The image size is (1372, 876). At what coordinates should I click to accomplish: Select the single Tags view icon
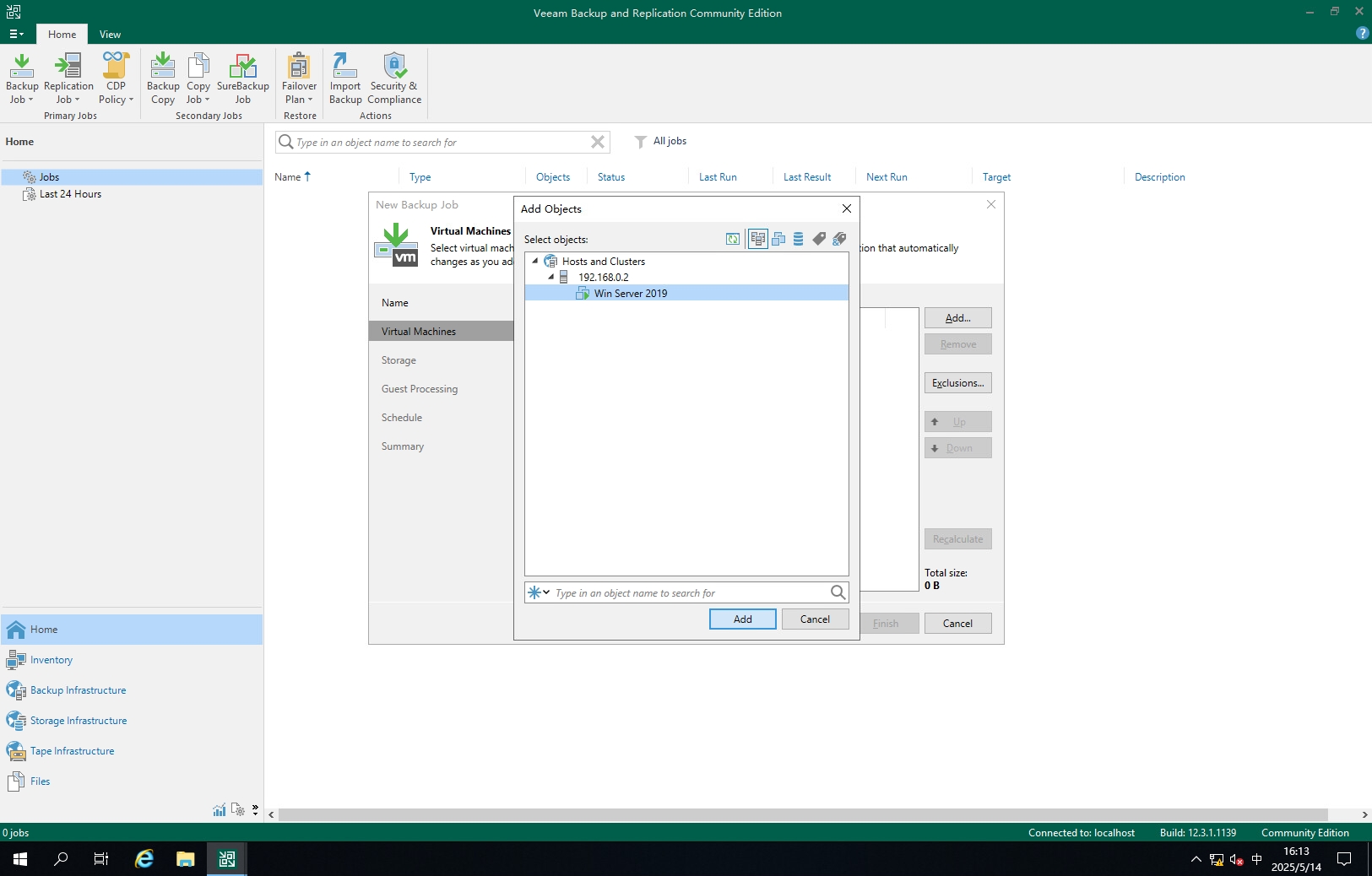click(819, 240)
